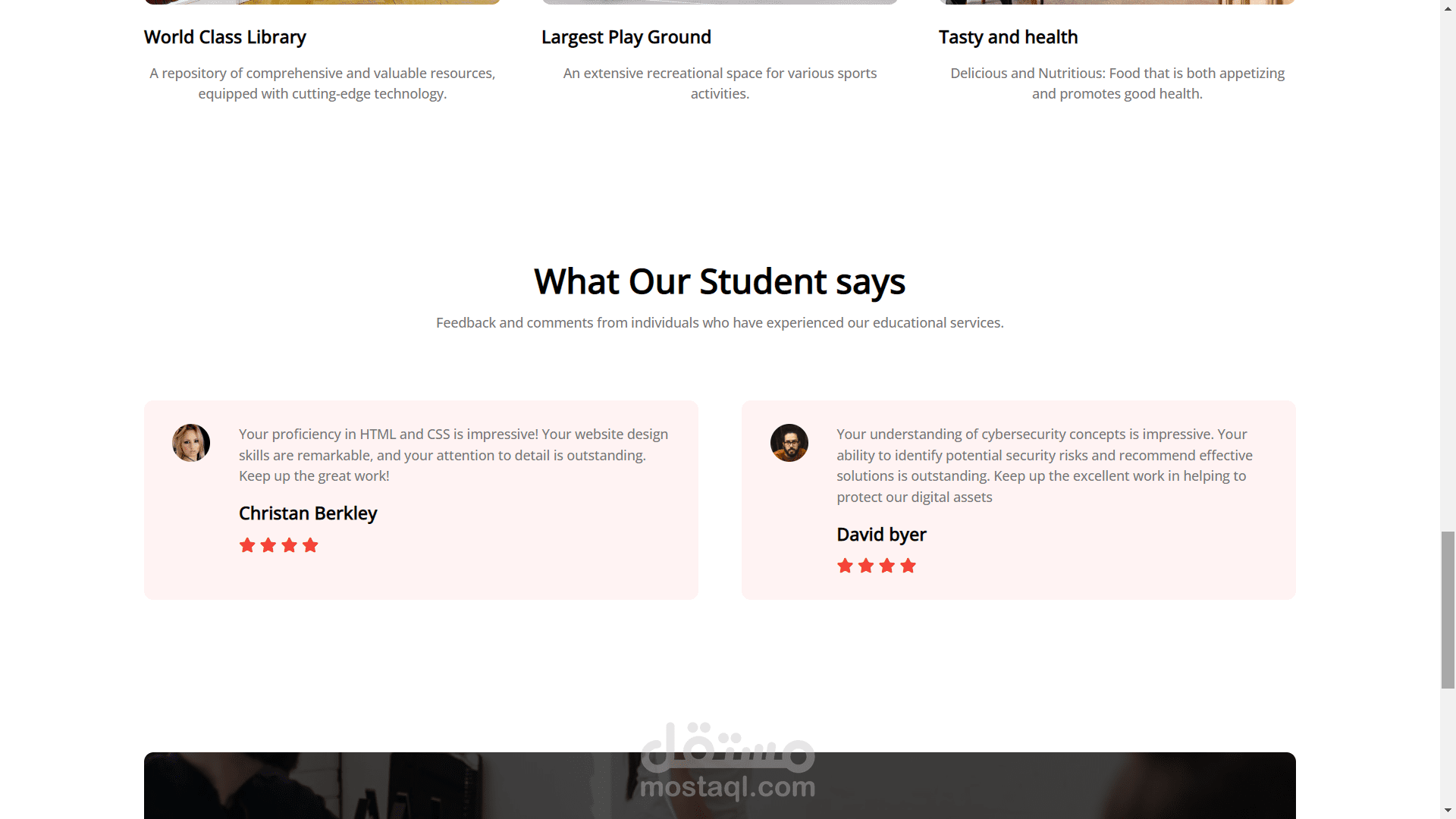Click Christan Berkley's first star rating icon
1456x819 pixels.
click(x=247, y=545)
